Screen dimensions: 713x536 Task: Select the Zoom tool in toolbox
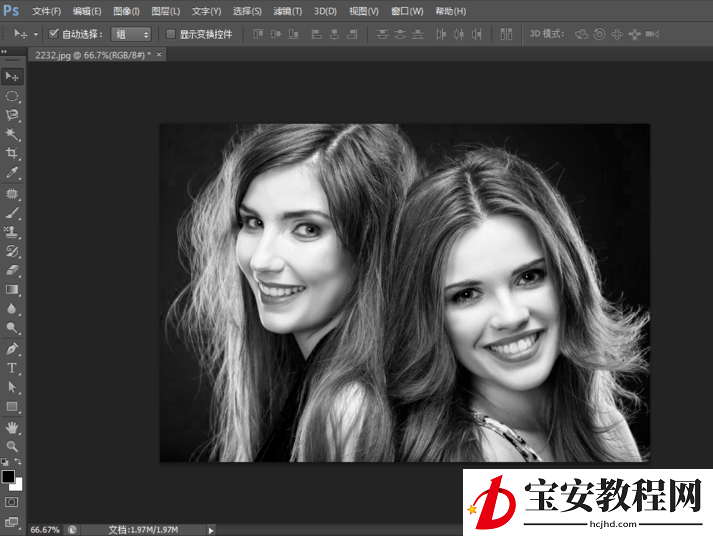click(x=12, y=446)
